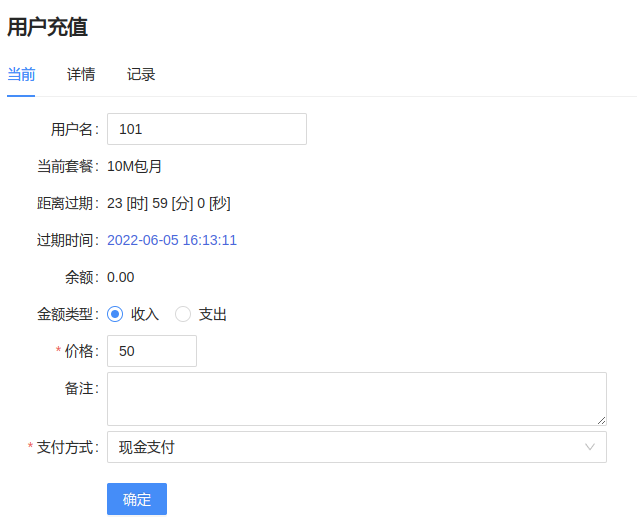This screenshot has height=529, width=637.
Task: Switch to the 当前 tab
Action: point(21,75)
